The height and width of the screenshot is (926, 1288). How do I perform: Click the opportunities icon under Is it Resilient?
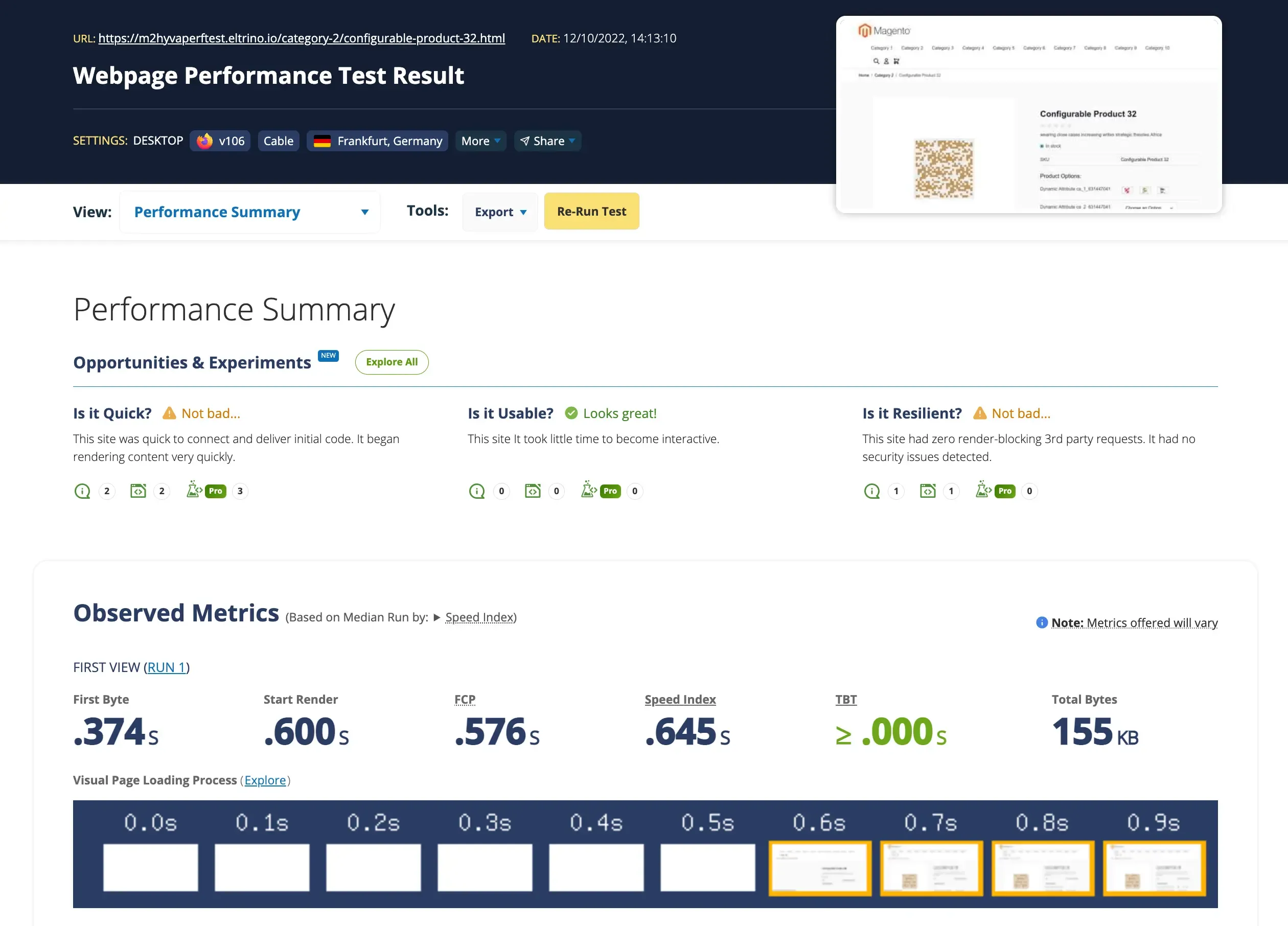[x=871, y=491]
